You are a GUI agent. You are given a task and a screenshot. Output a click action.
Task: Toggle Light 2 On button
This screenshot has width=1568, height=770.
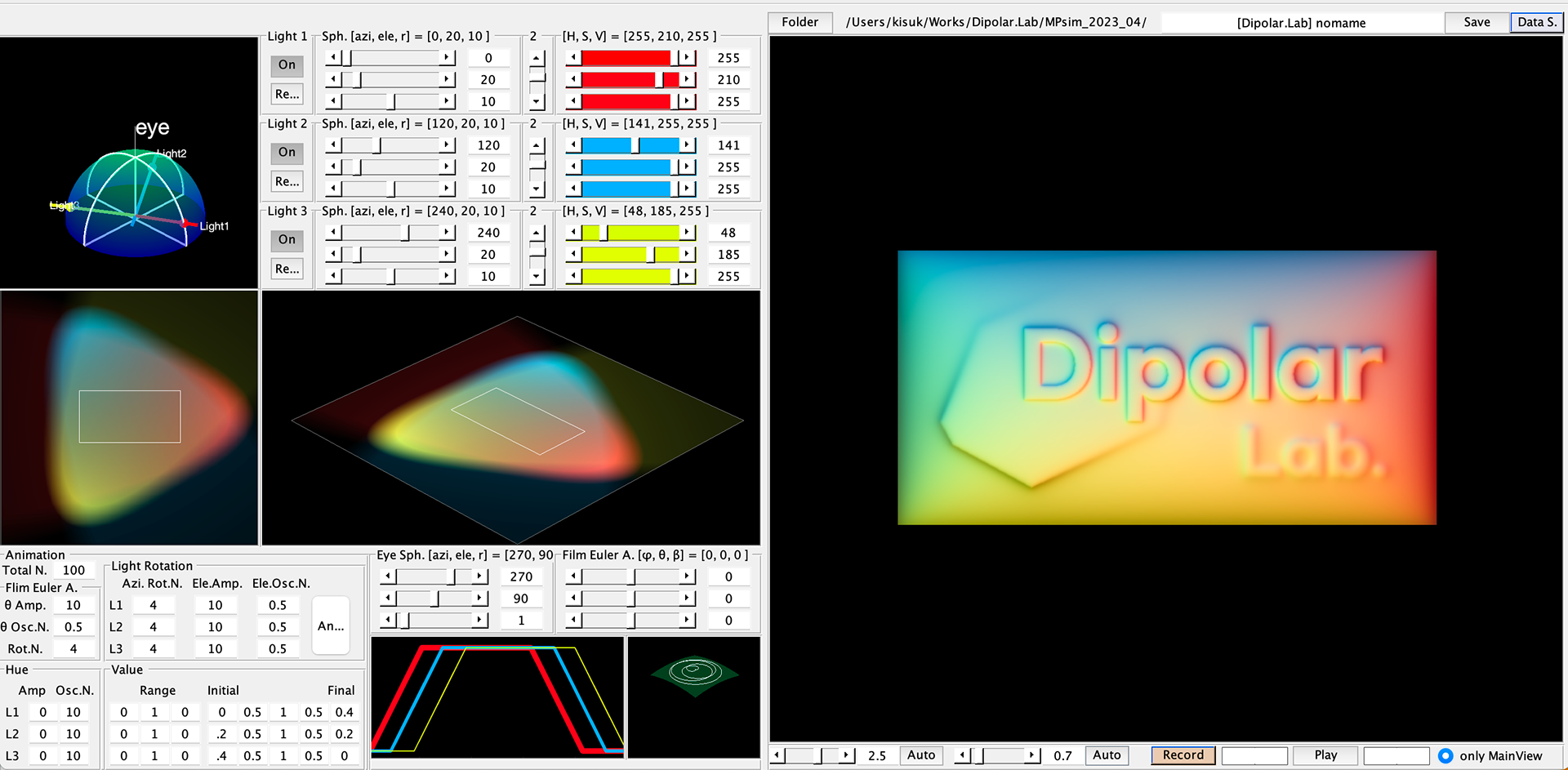pyautogui.click(x=287, y=153)
